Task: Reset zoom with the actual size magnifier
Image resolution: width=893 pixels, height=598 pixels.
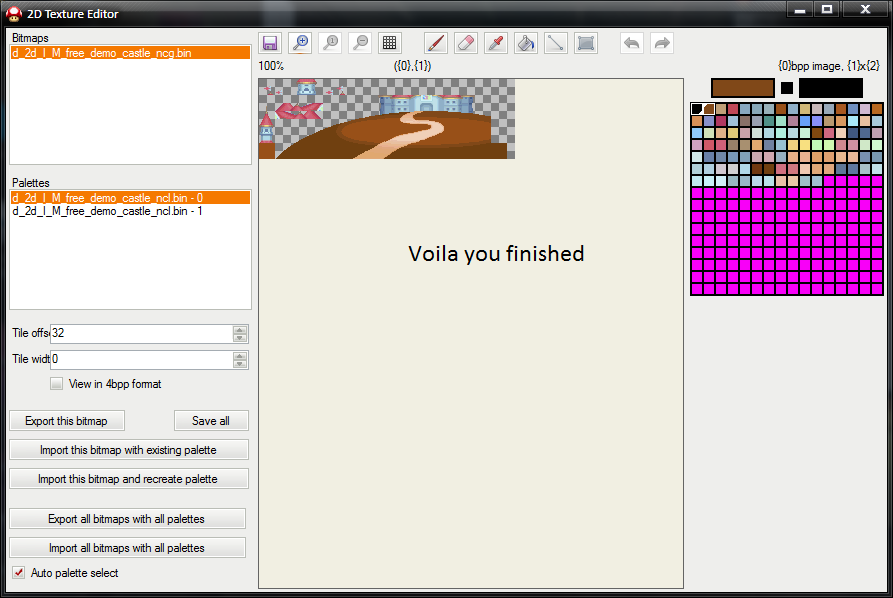Action: 330,43
